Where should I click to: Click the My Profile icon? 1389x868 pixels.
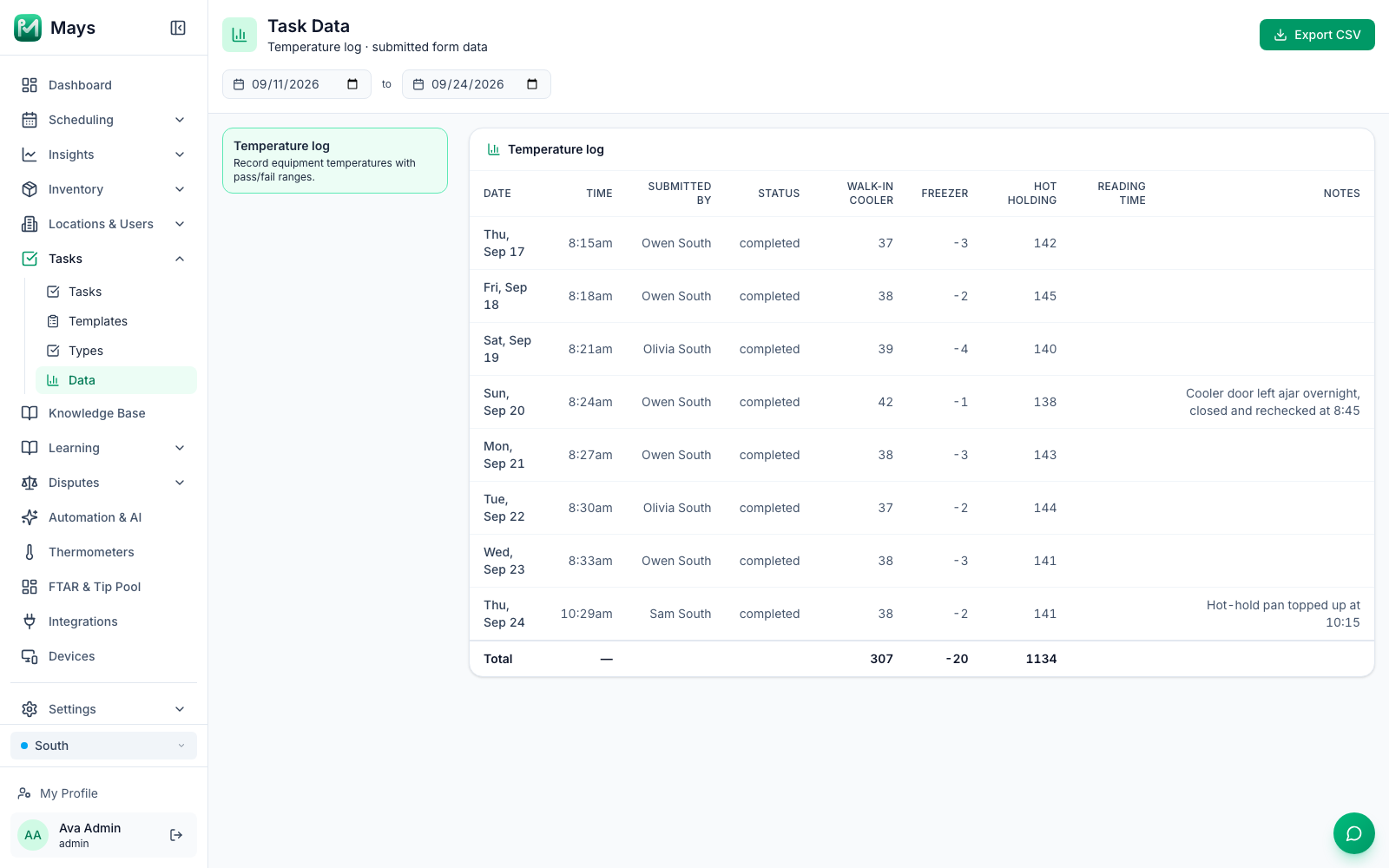24,793
